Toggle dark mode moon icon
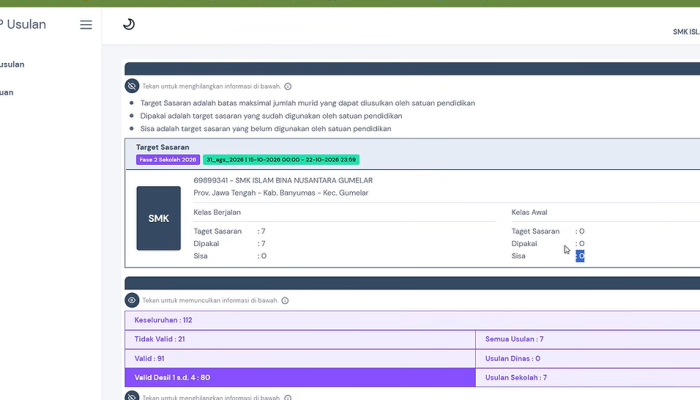The width and height of the screenshot is (700, 400). (129, 24)
